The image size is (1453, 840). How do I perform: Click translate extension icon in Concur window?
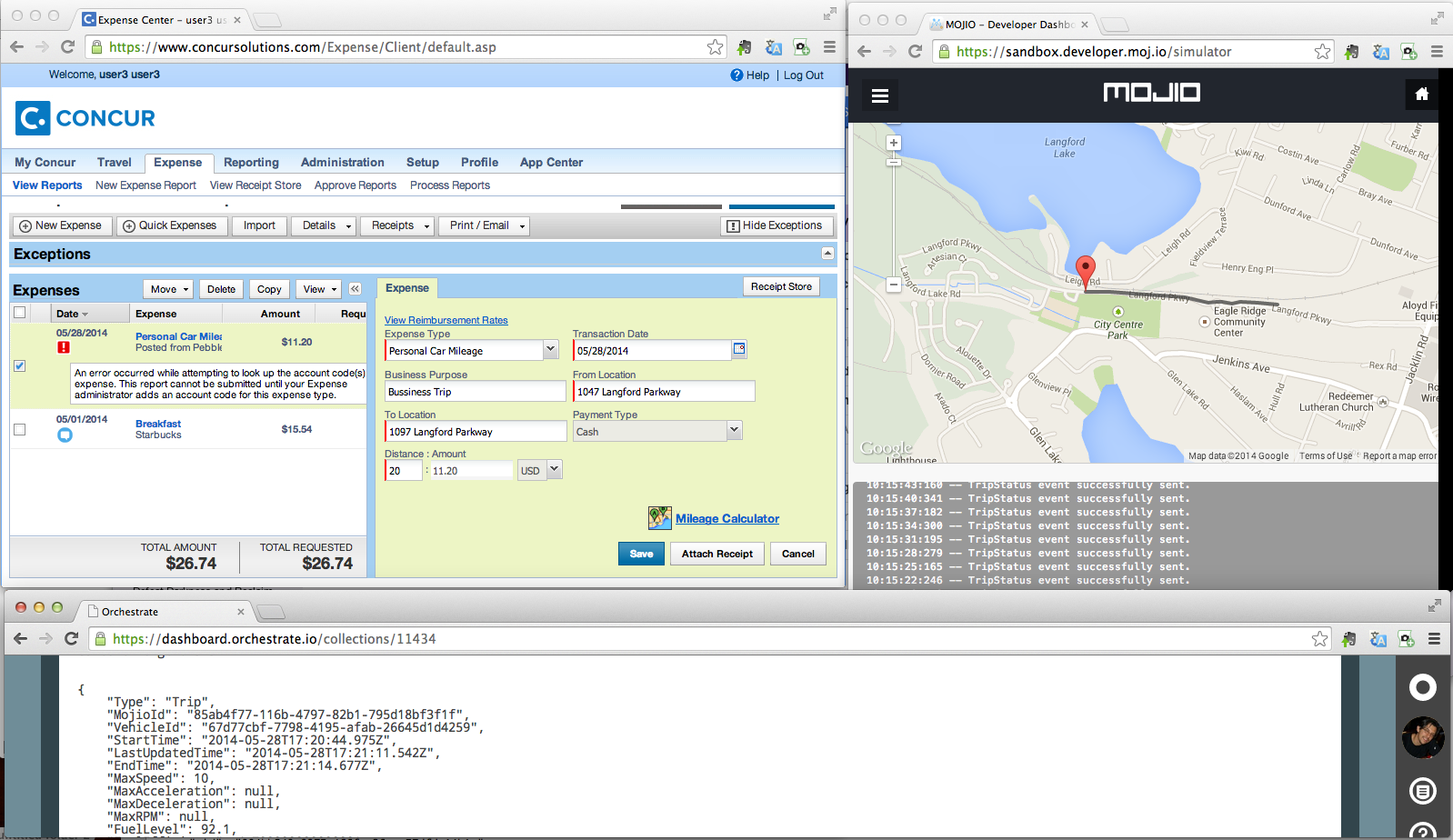(x=773, y=47)
